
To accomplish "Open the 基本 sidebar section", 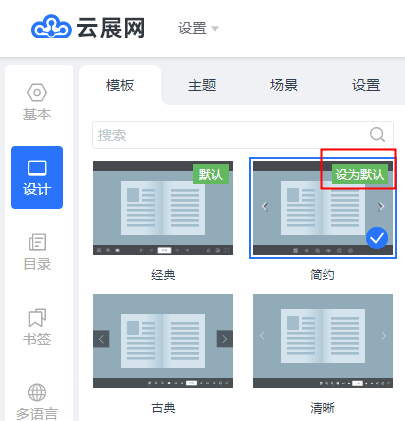I will point(37,102).
